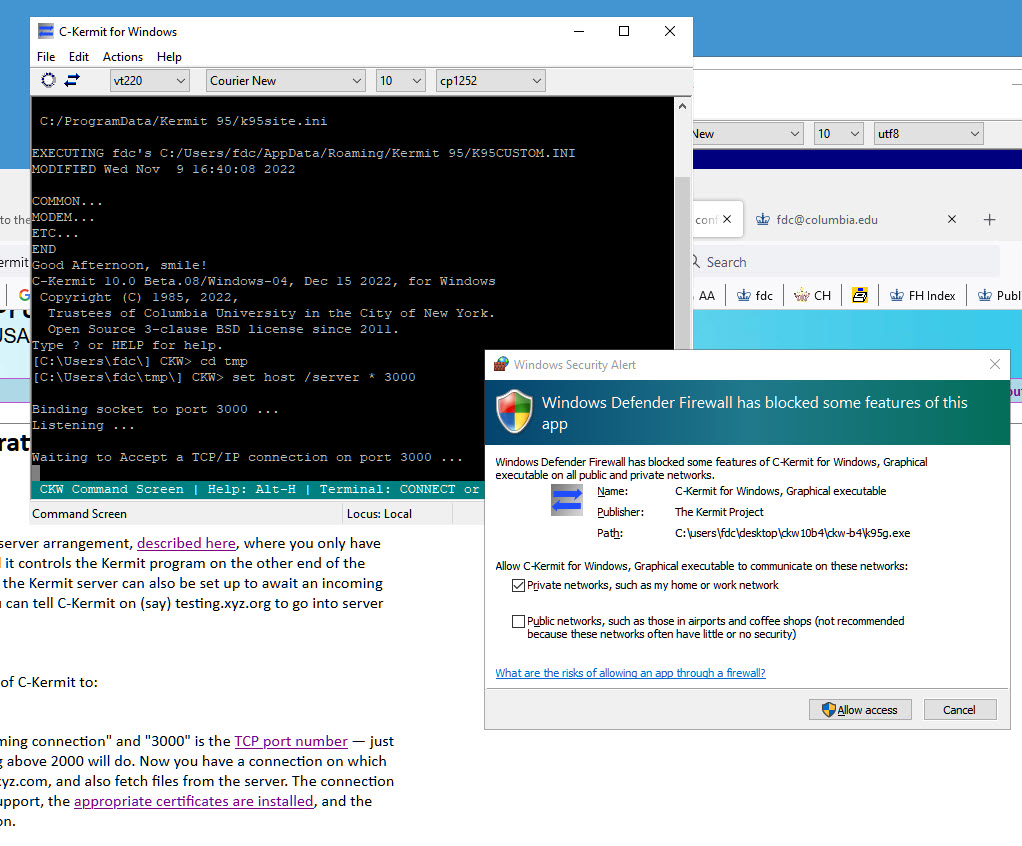The height and width of the screenshot is (846, 1022).
Task: Click the yellow printer bookmark icon
Action: [x=860, y=295]
